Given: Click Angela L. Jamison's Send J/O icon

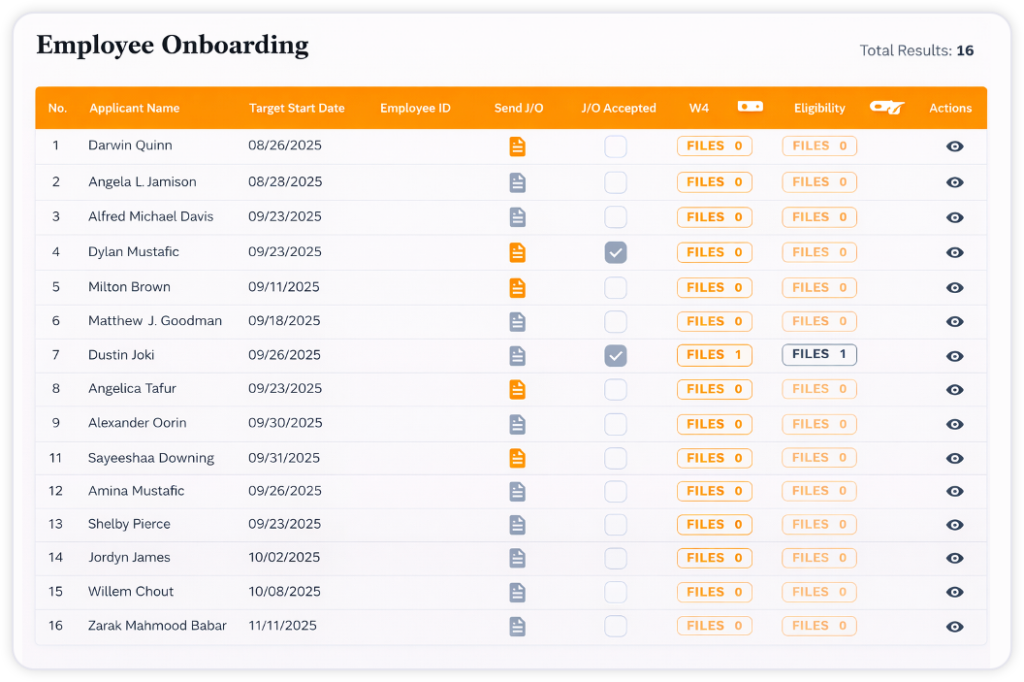Looking at the screenshot, I should tap(517, 182).
